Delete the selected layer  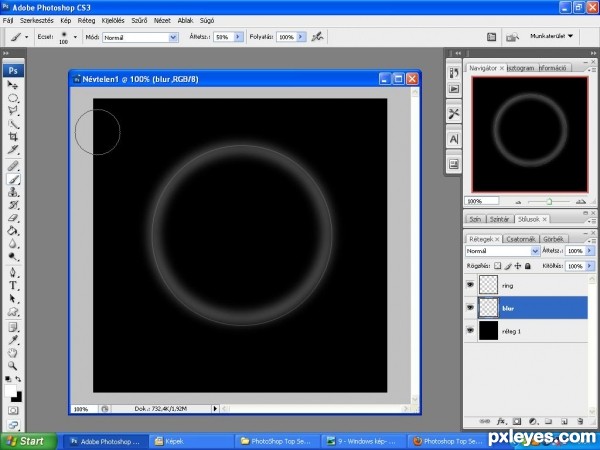pyautogui.click(x=580, y=421)
